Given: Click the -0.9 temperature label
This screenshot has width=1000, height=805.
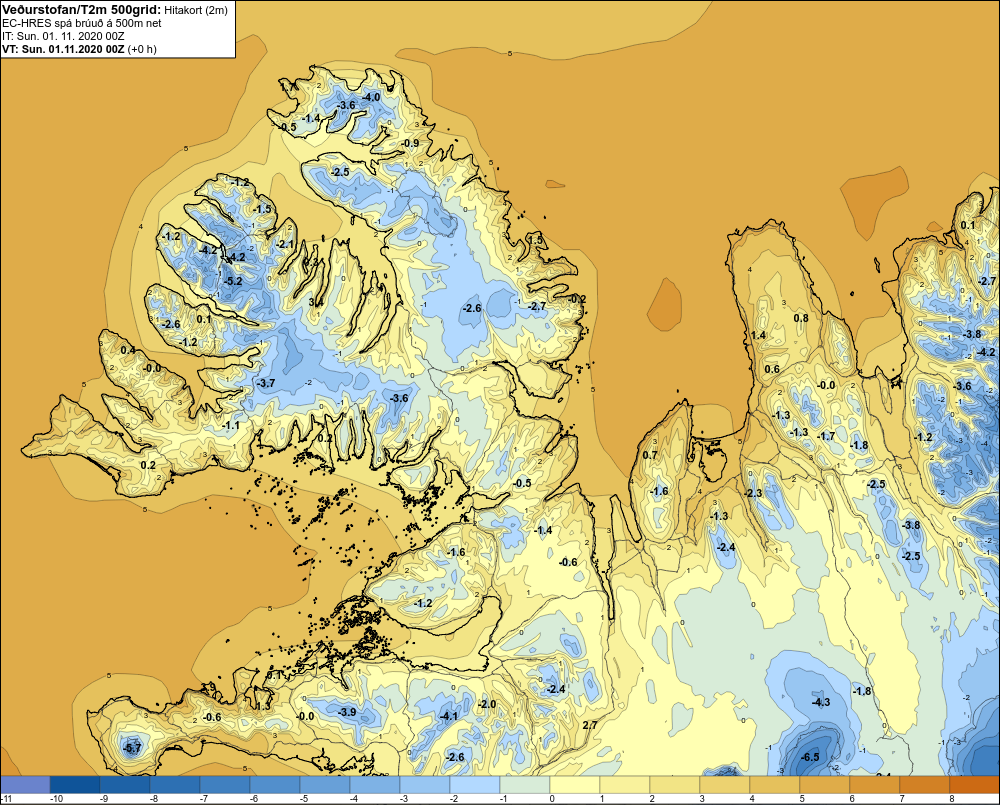Looking at the screenshot, I should [x=410, y=143].
